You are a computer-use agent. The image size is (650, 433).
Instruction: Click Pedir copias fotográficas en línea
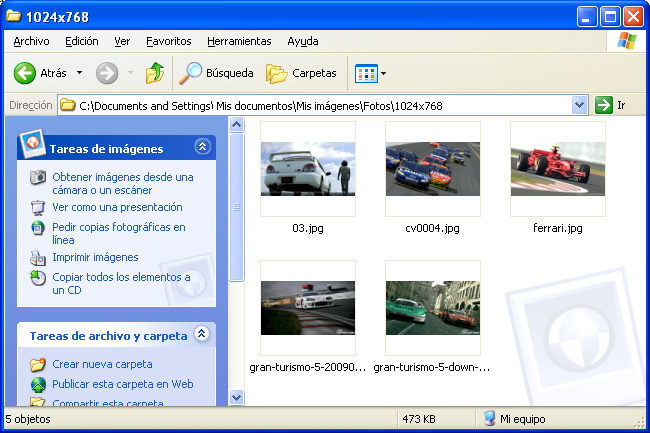click(x=119, y=234)
